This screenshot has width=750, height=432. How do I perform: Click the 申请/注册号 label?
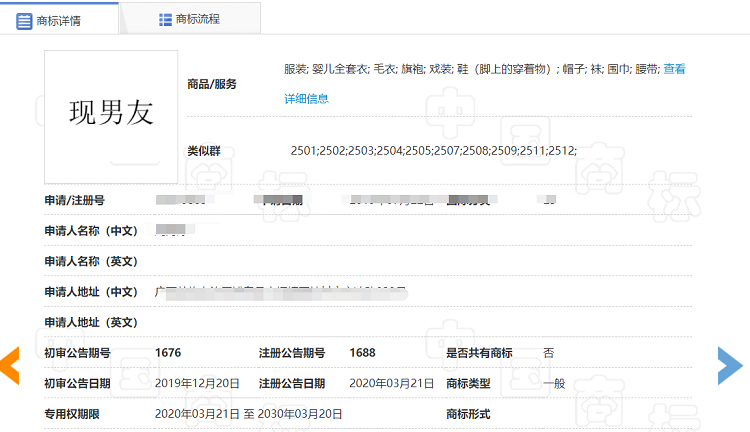(x=75, y=201)
